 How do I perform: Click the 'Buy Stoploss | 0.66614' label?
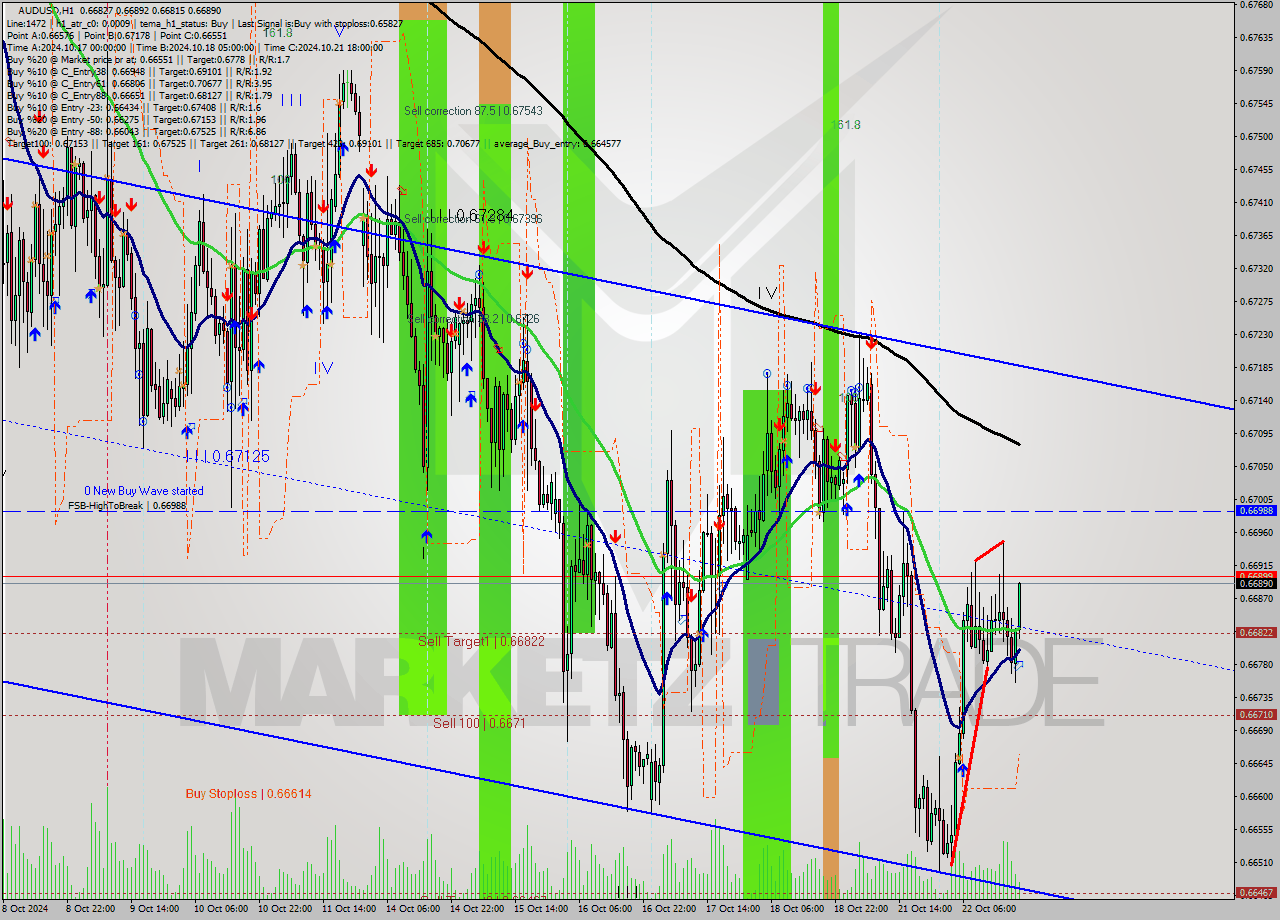coord(248,794)
